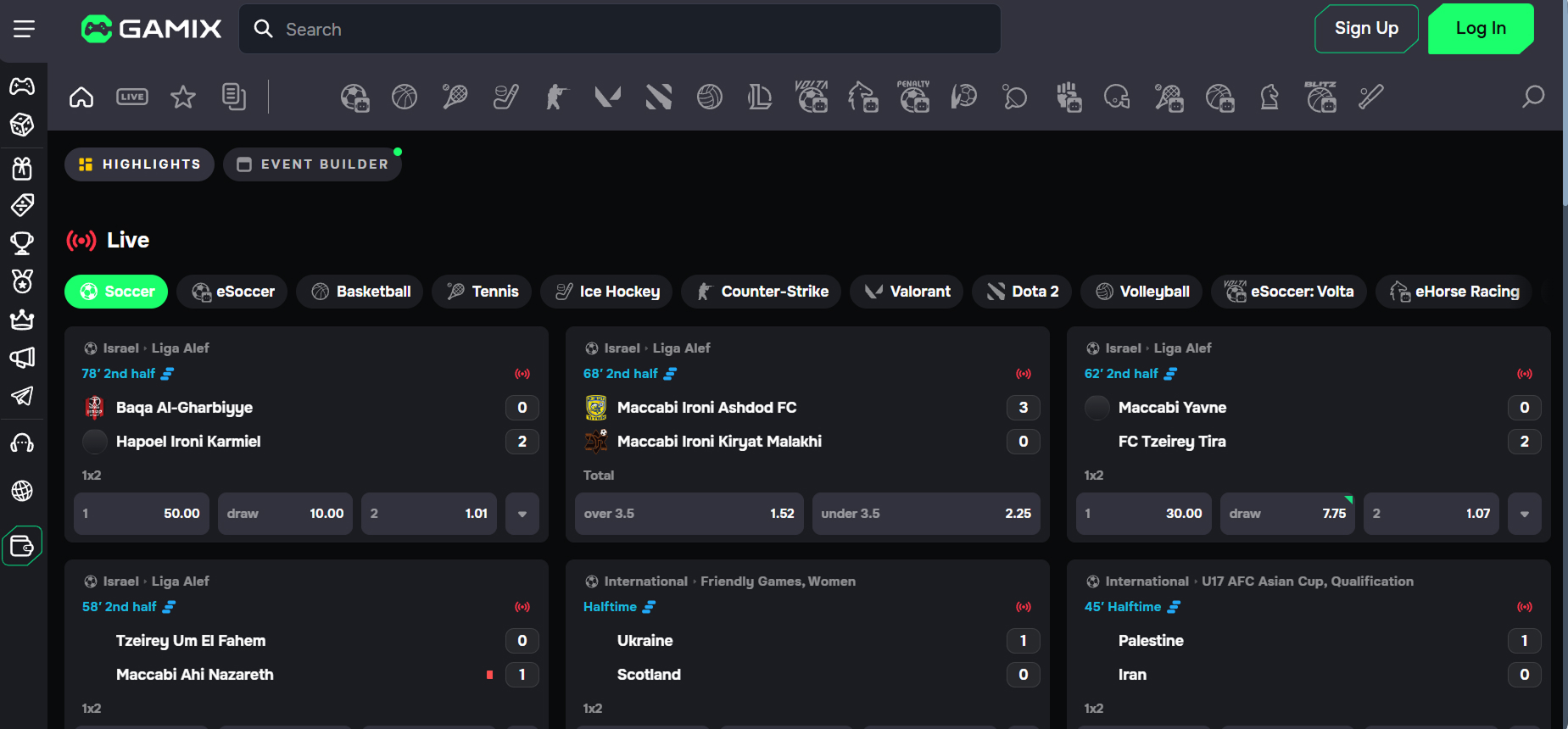Bet on over 3.5 at 1.52

pos(689,514)
